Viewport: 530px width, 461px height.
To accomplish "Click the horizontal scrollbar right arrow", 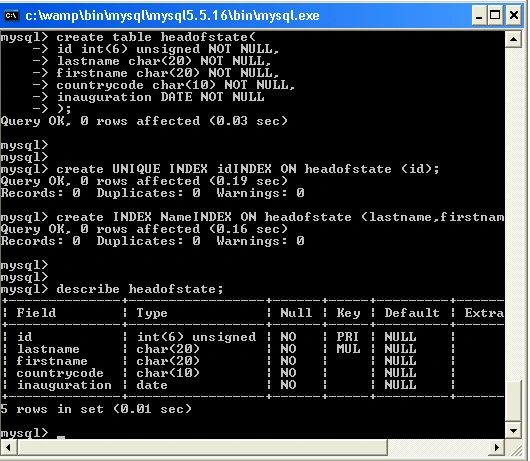I will [497, 447].
